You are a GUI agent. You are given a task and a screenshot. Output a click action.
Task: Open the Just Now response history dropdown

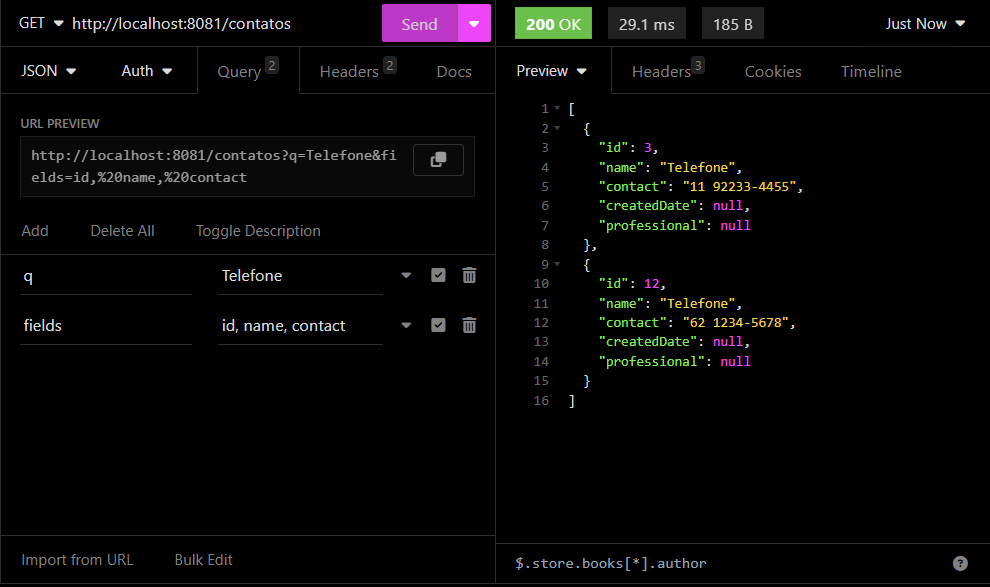point(925,24)
